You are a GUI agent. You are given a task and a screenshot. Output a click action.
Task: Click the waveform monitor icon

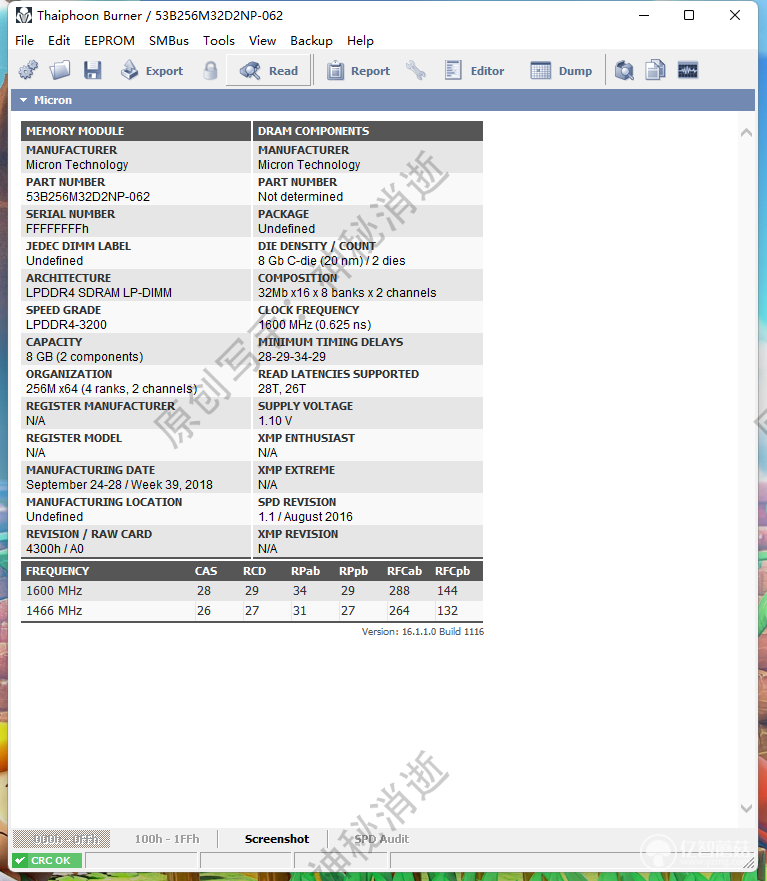(688, 71)
